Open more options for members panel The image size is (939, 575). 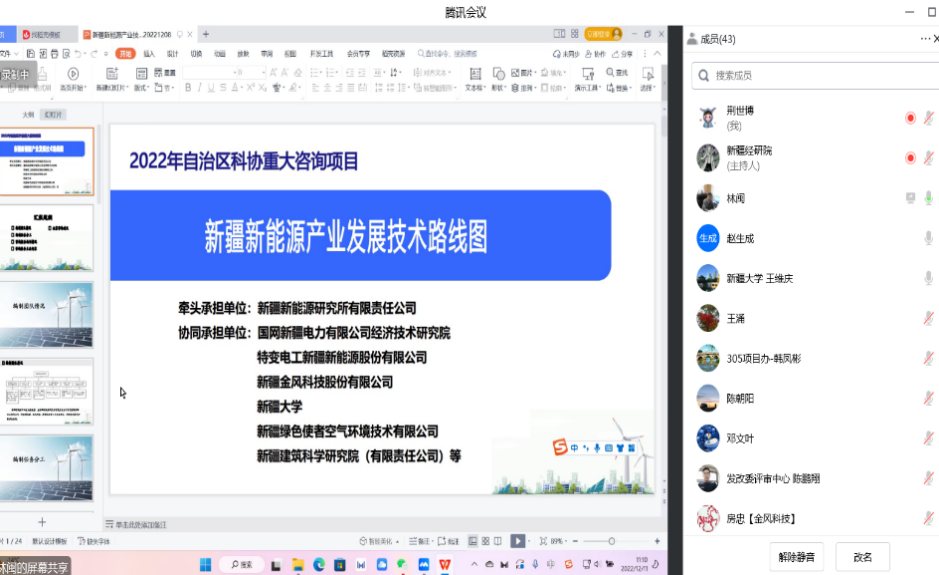(x=925, y=39)
